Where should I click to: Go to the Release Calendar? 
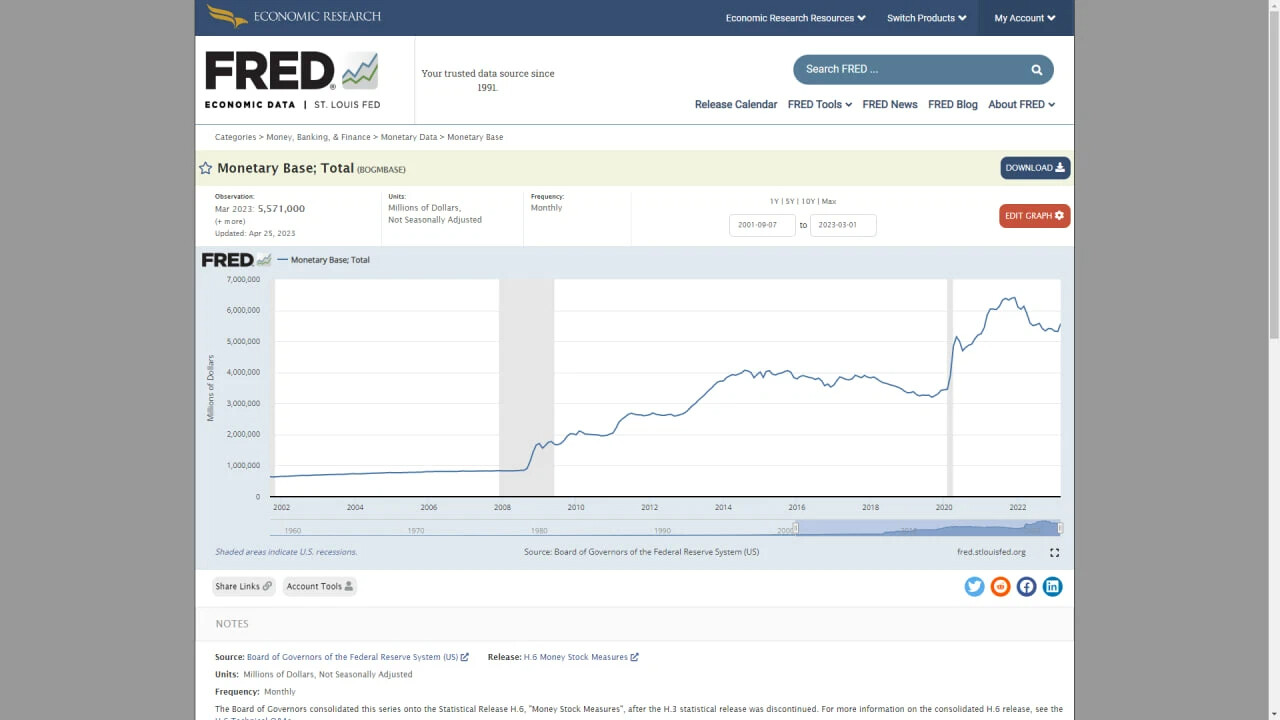coord(736,104)
